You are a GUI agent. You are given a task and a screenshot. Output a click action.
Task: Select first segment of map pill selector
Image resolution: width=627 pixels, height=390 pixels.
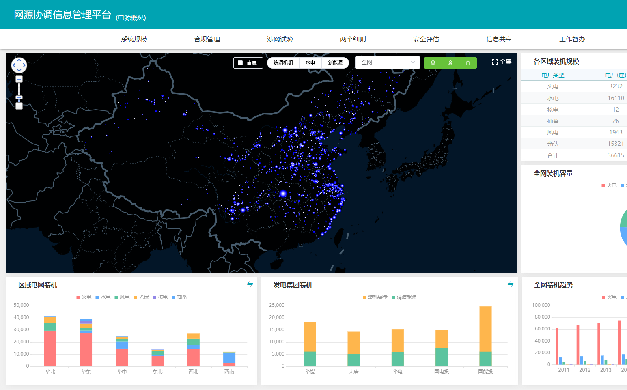283,63
